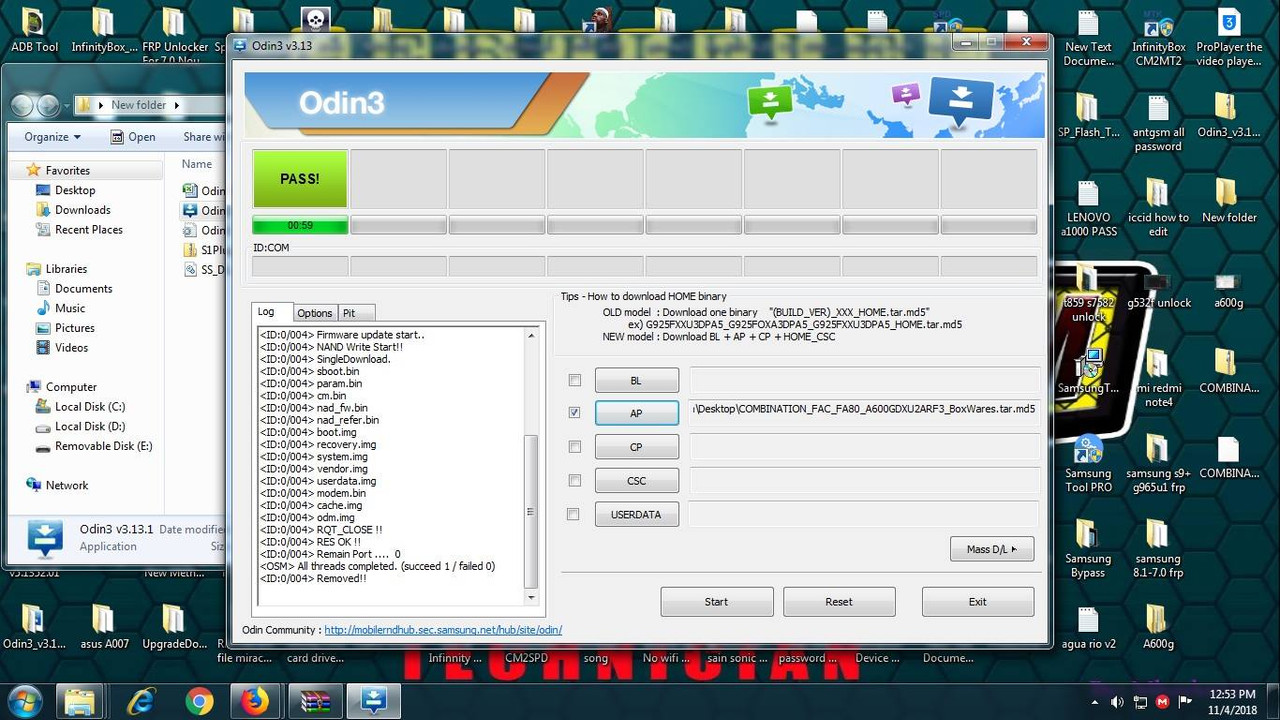
Task: Click the log scrollbar up arrow
Action: pos(531,334)
